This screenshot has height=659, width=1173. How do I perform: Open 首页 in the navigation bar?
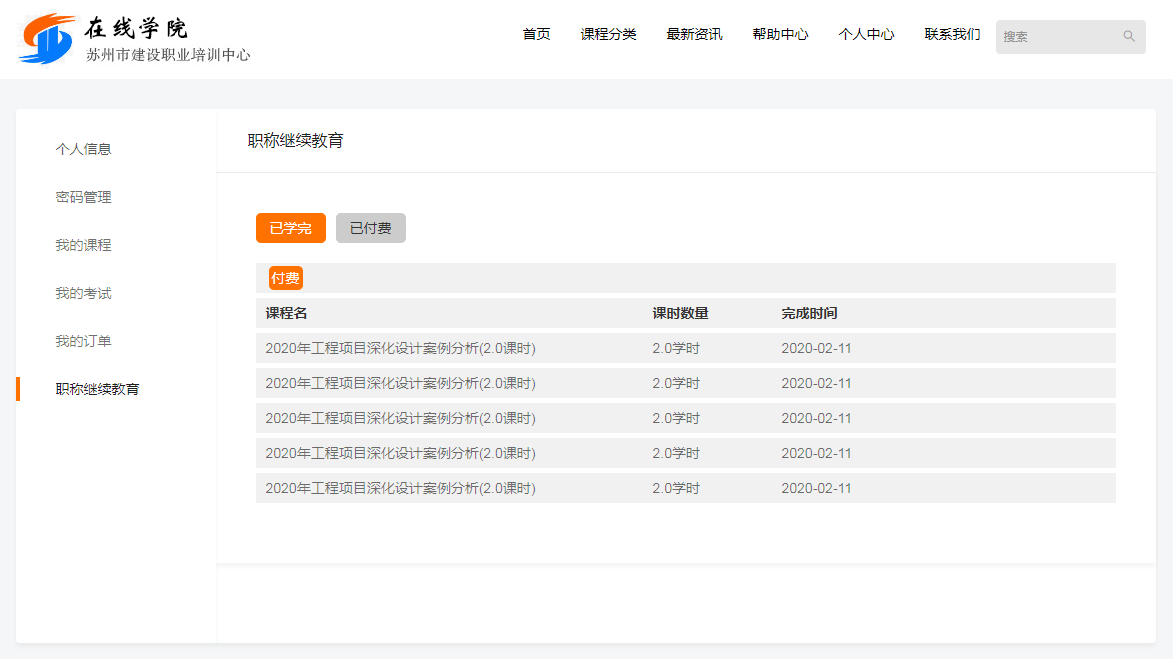click(x=536, y=35)
